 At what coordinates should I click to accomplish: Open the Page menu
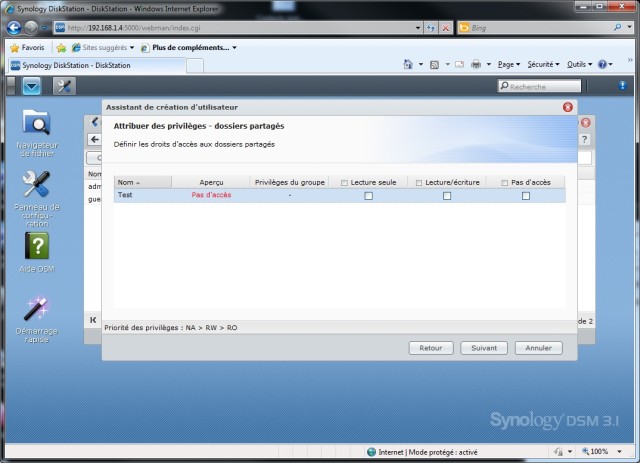(x=509, y=65)
